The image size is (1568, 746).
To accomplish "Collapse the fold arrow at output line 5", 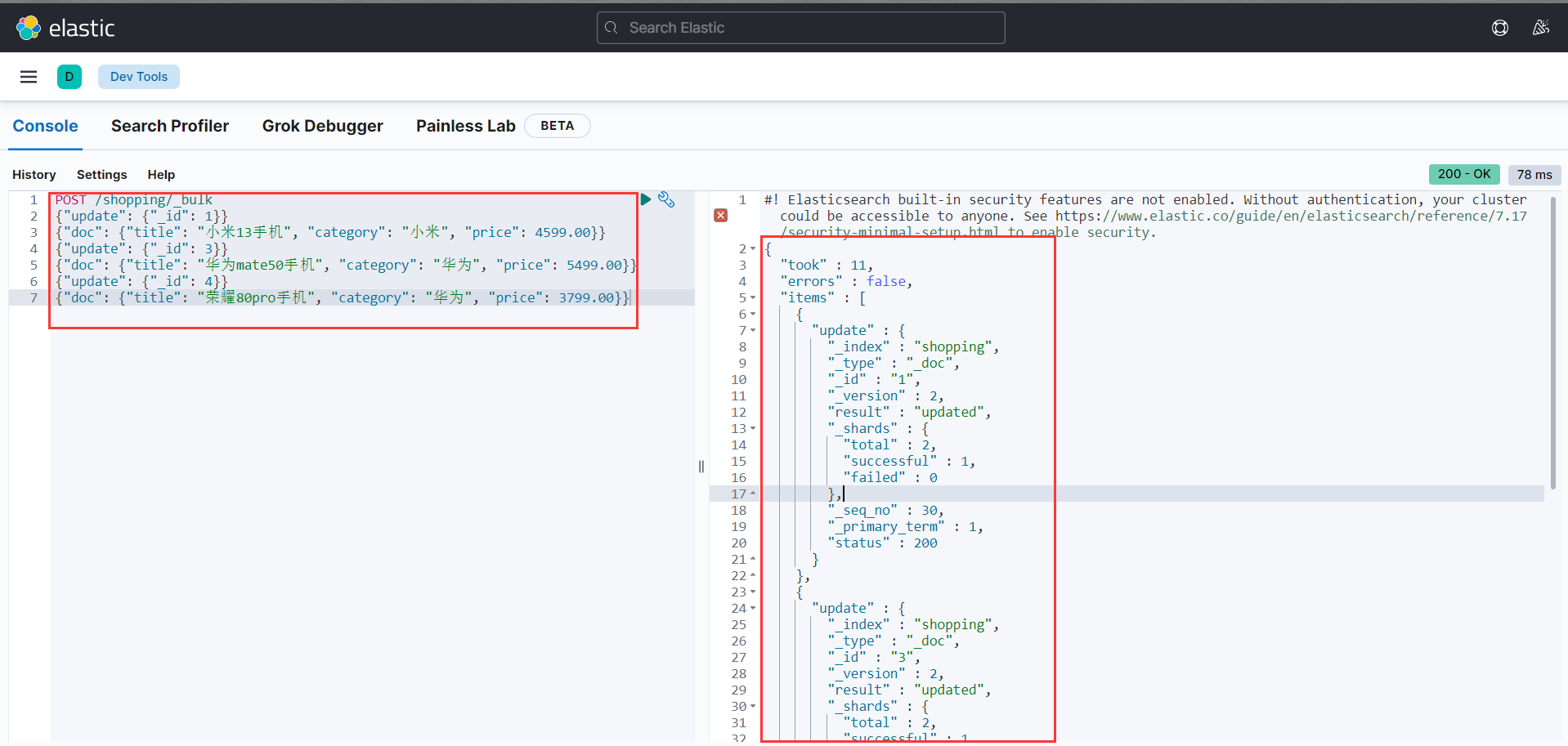I will click(753, 297).
